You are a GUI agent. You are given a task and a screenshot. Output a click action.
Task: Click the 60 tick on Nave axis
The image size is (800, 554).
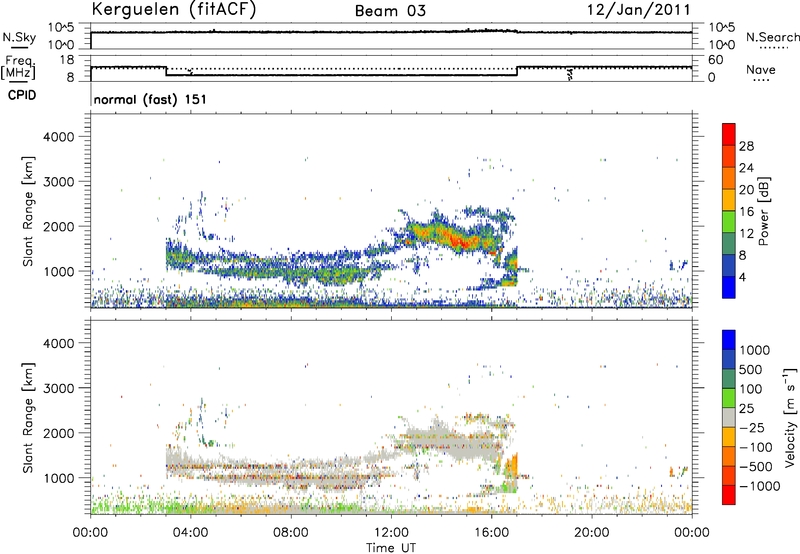(715, 60)
